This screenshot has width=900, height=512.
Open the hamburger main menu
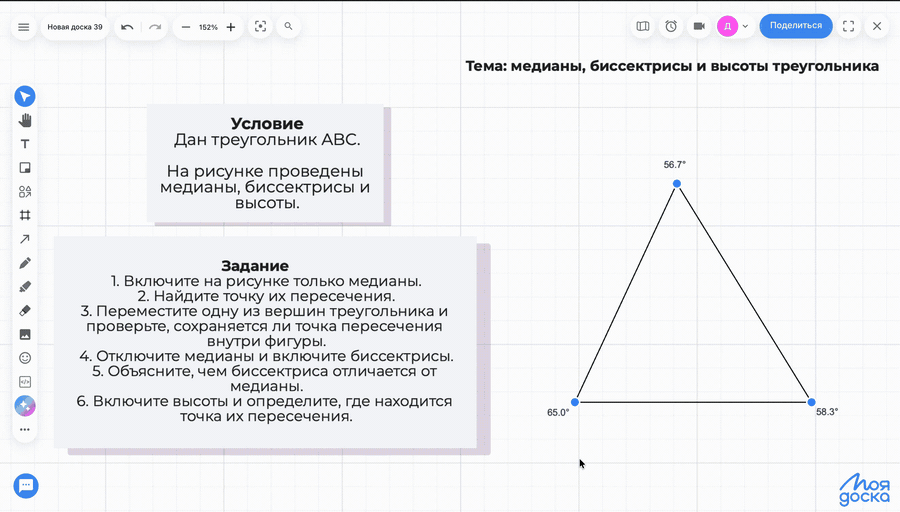24,27
